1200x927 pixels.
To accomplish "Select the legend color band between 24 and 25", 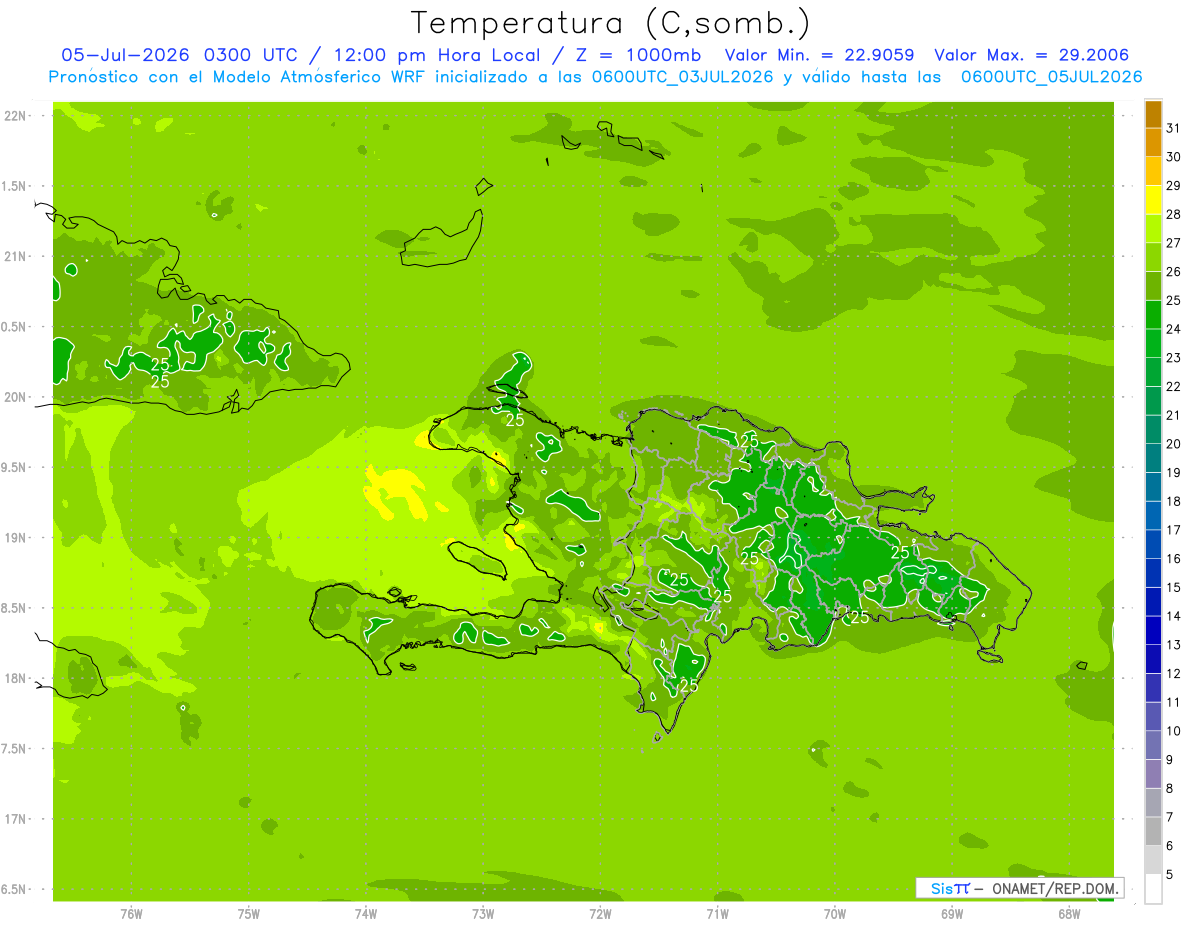I will [1153, 315].
